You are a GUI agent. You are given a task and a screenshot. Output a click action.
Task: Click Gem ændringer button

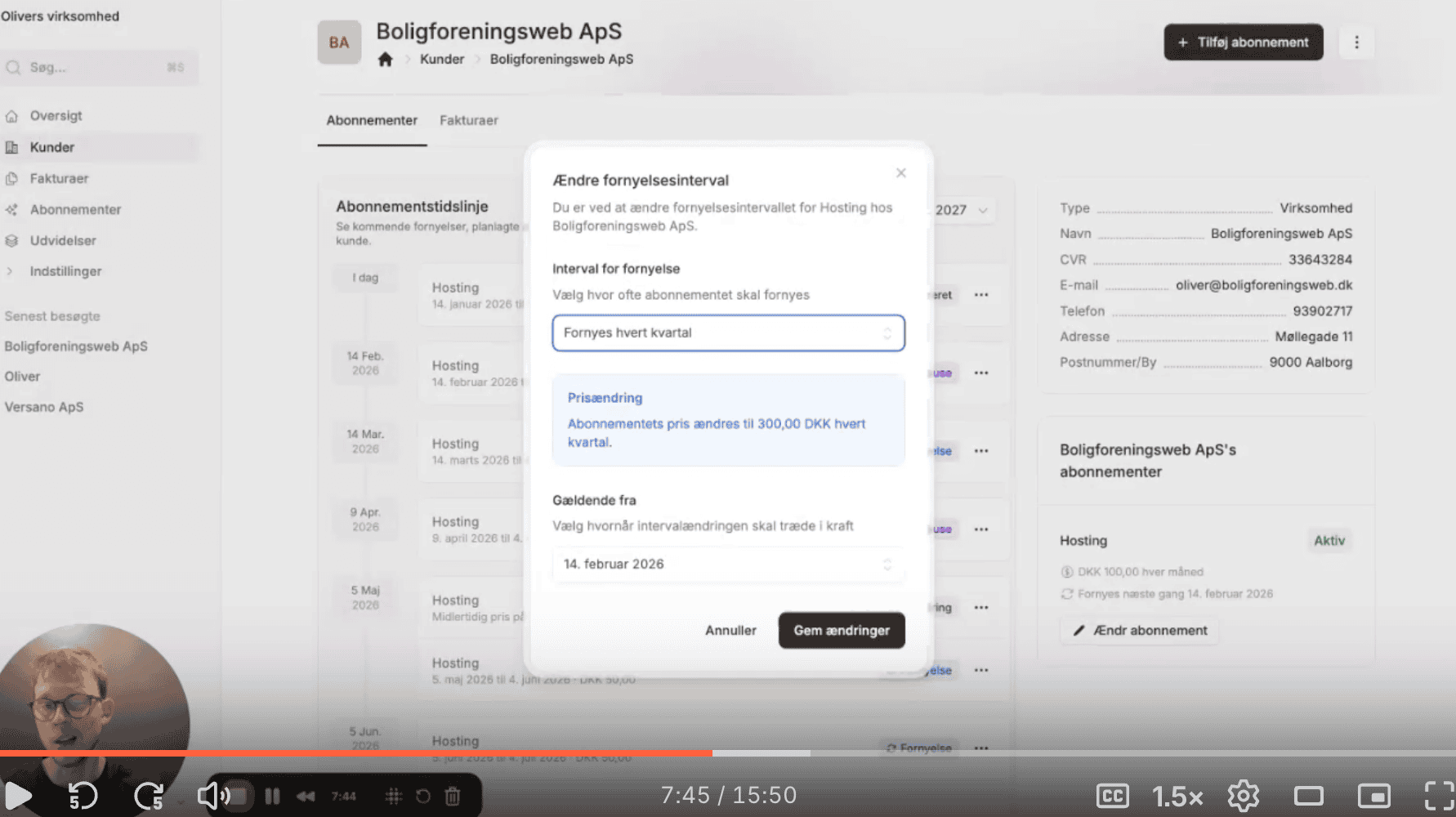841,631
